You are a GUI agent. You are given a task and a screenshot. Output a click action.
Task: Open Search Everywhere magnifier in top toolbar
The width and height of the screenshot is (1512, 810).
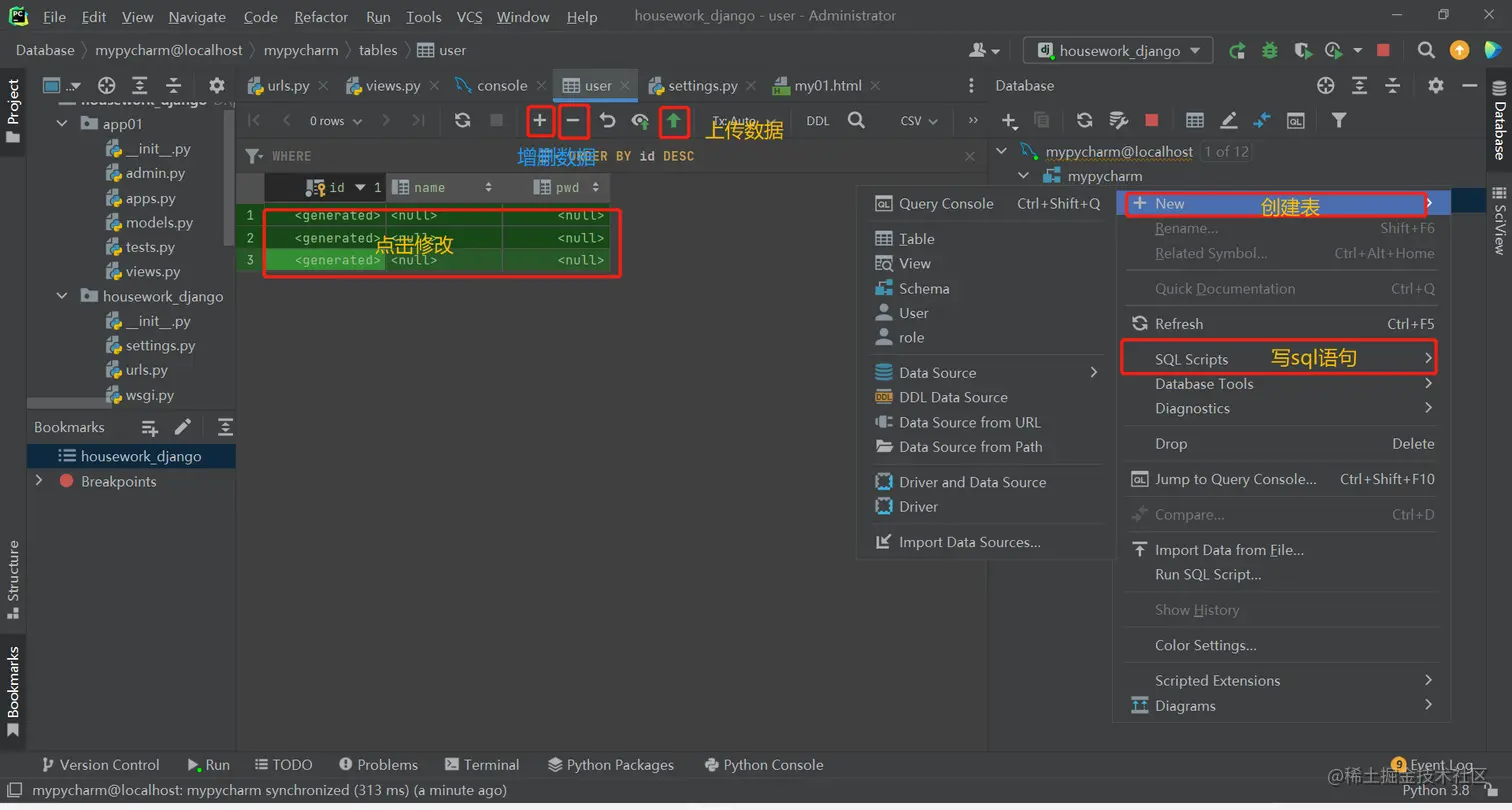point(1426,50)
